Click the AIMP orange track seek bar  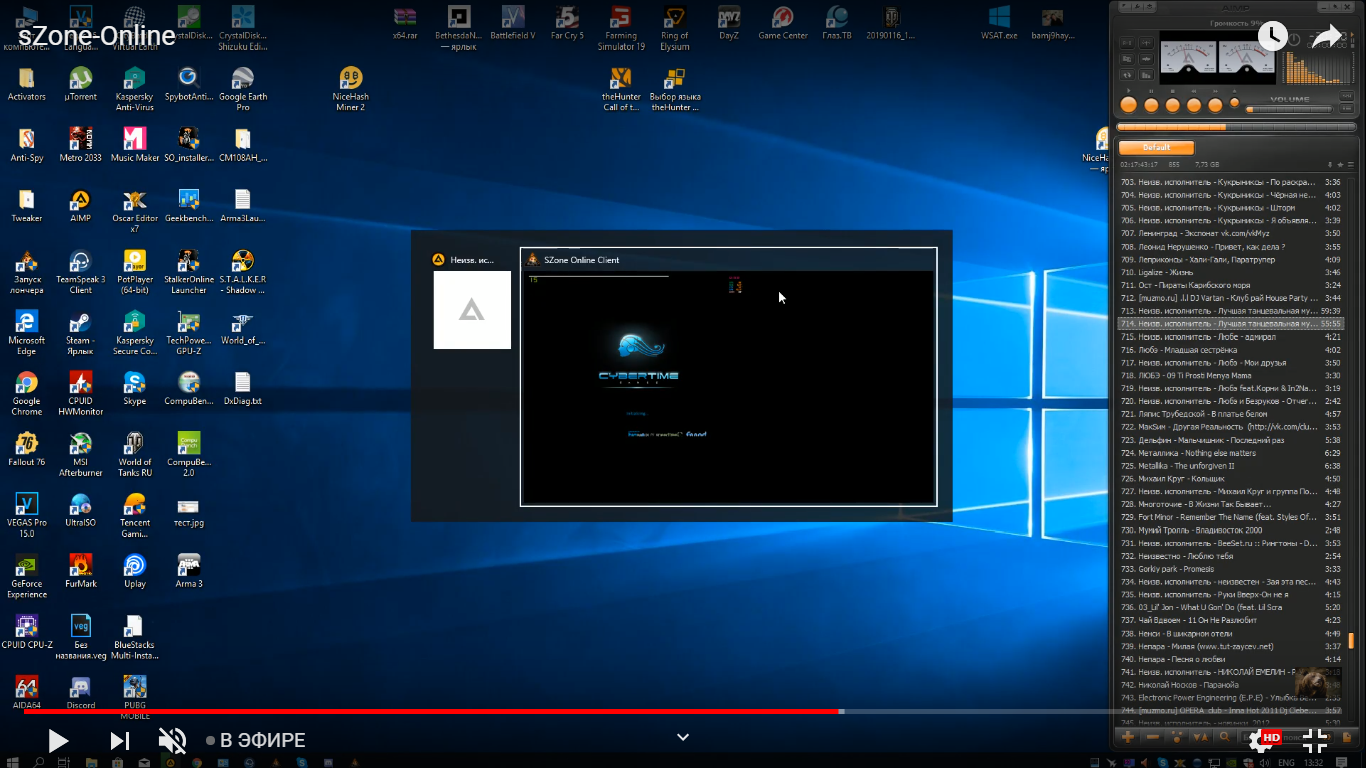1238,127
